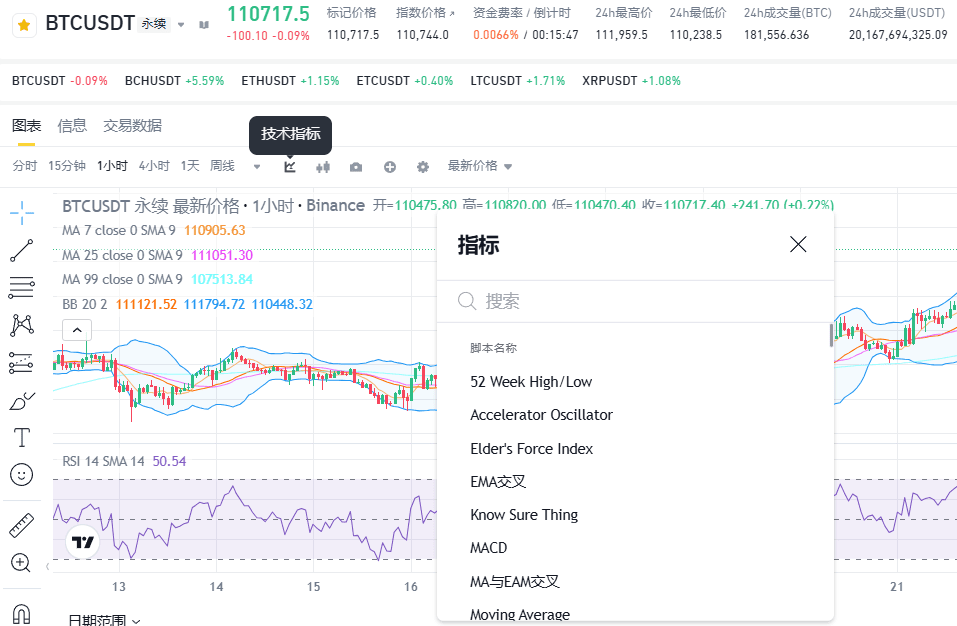The height and width of the screenshot is (626, 957).
Task: Open the emoji smiley icon tool
Action: pyautogui.click(x=22, y=475)
